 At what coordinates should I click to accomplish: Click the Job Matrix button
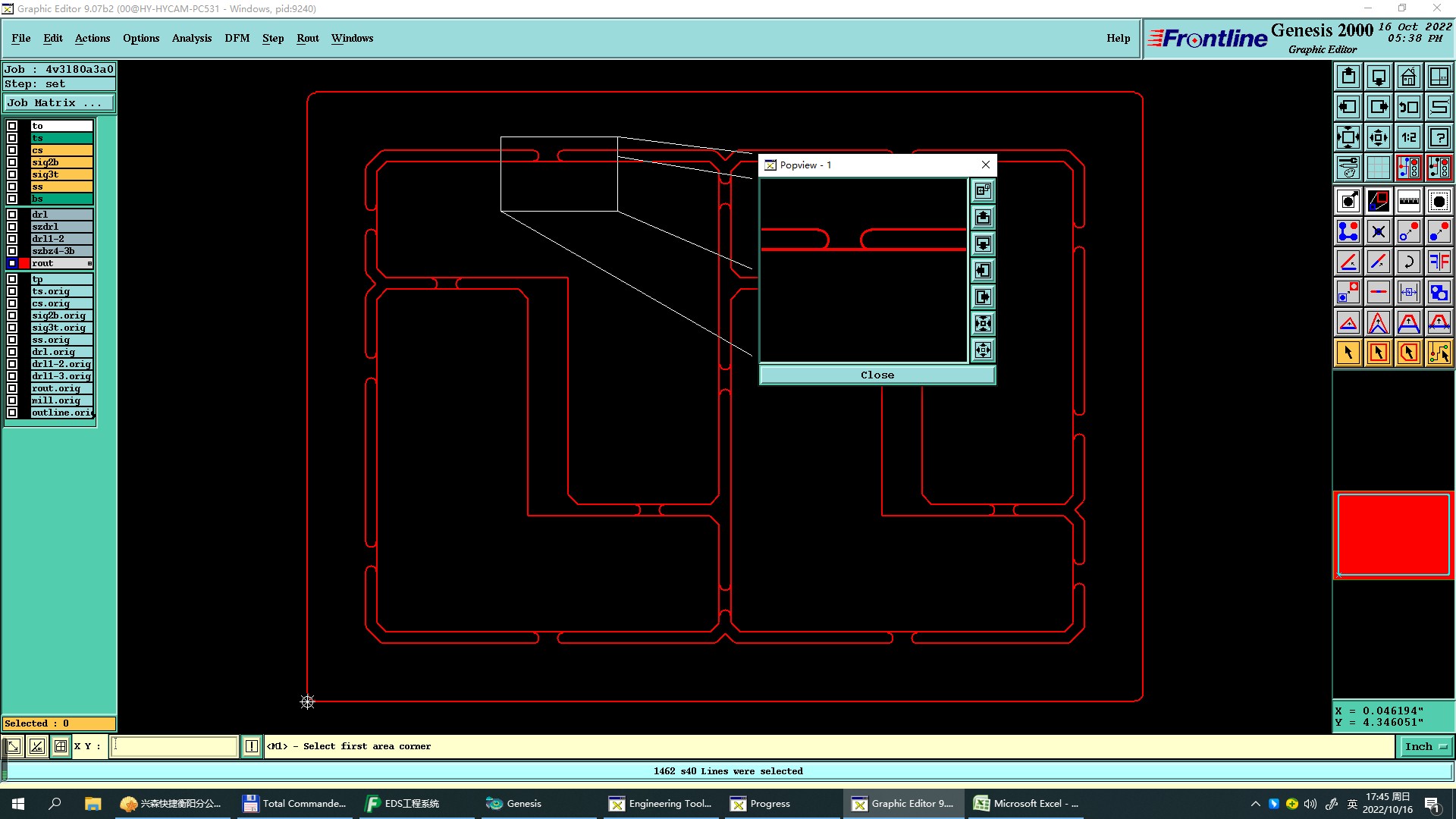click(x=58, y=103)
